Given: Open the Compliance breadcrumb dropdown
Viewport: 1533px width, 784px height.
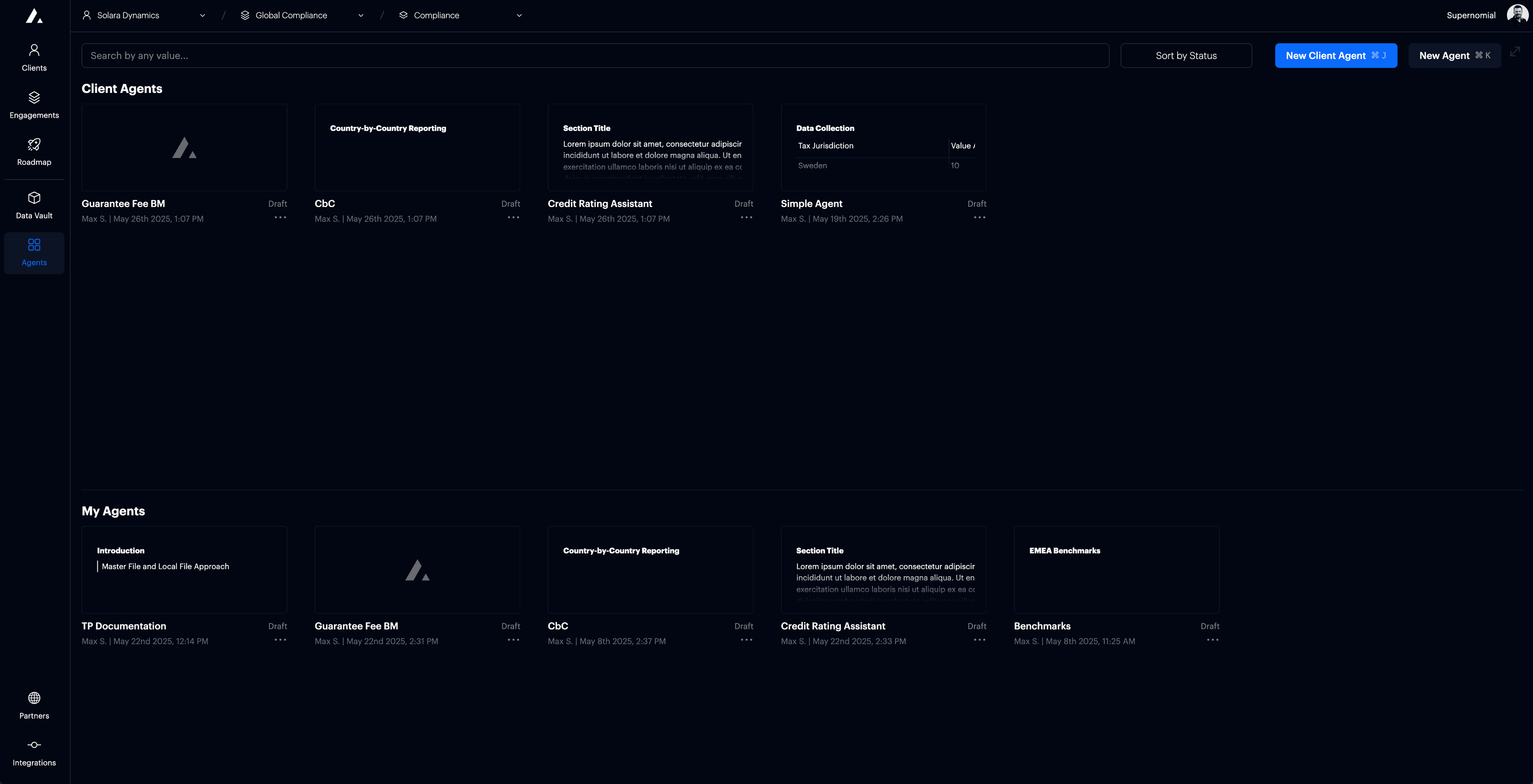Looking at the screenshot, I should 518,16.
